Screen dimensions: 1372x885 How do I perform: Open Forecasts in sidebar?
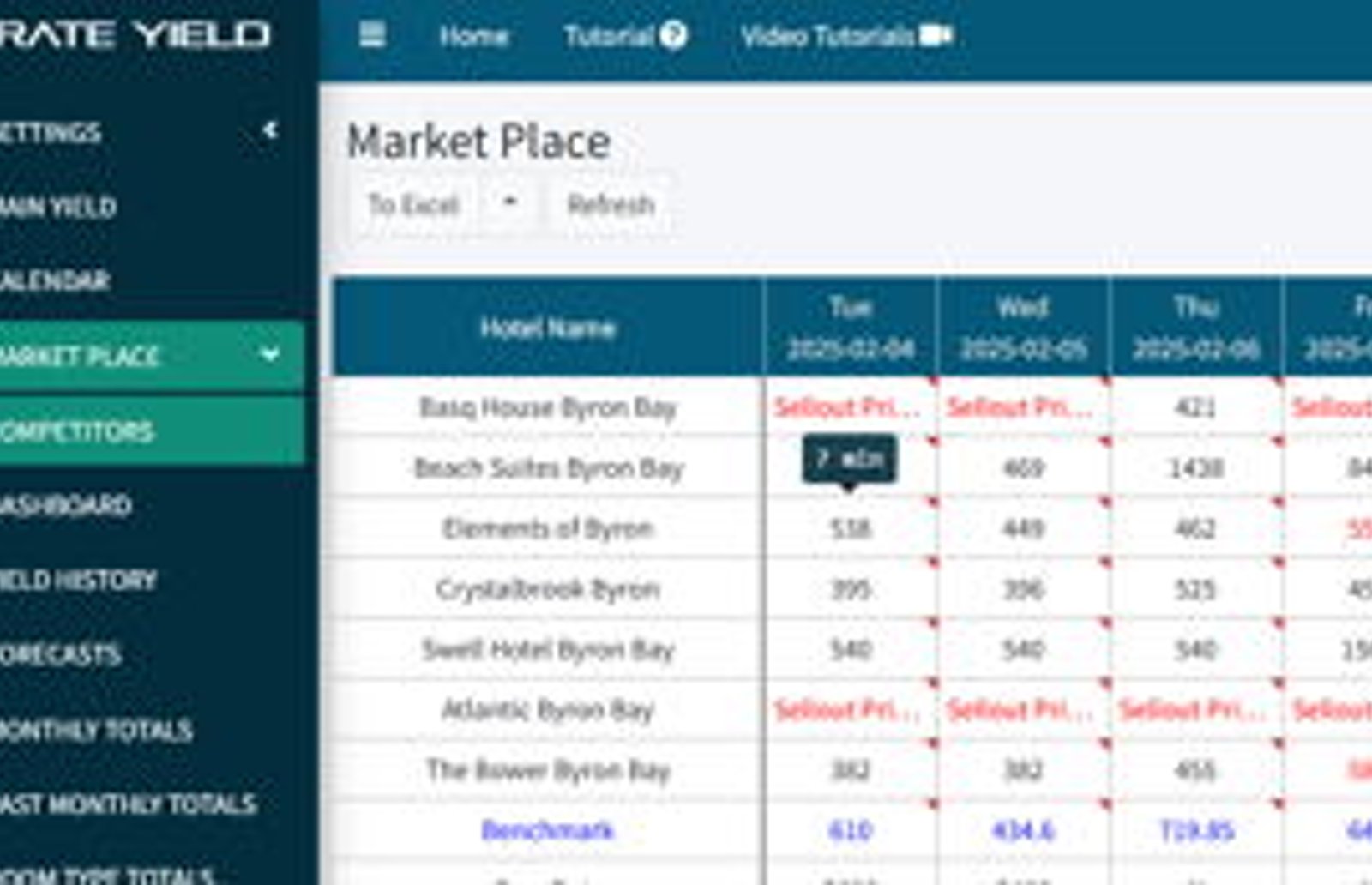[x=61, y=654]
